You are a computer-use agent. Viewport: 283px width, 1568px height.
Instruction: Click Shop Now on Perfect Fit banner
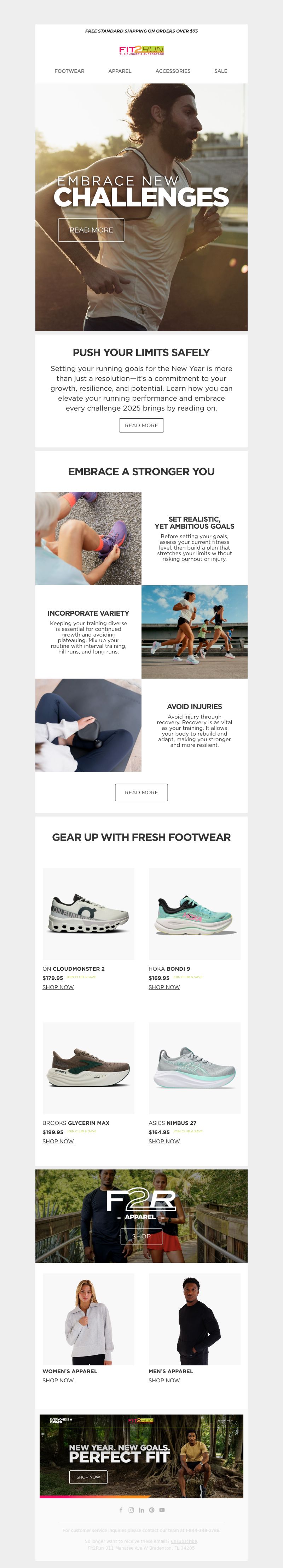[88, 1477]
